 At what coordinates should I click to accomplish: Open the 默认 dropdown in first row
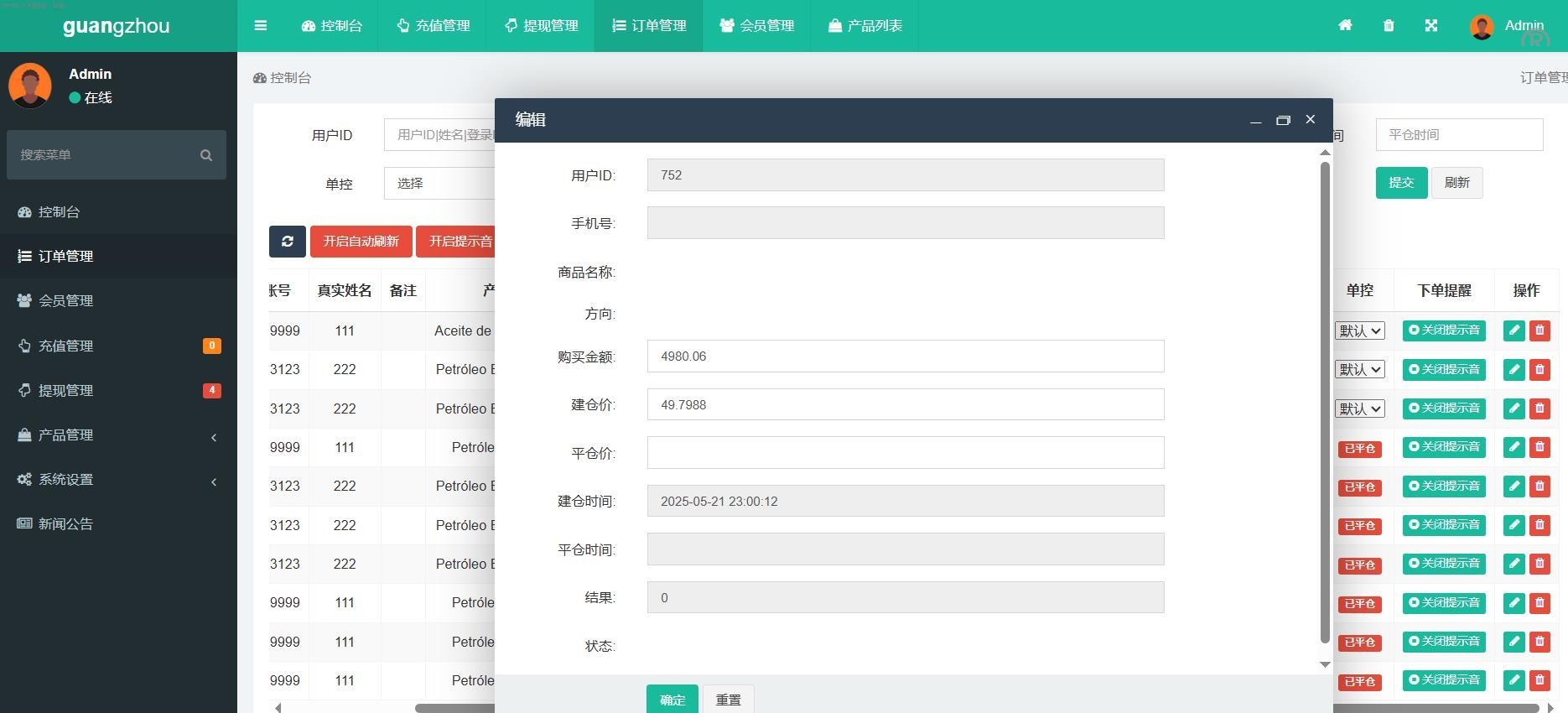[1359, 331]
